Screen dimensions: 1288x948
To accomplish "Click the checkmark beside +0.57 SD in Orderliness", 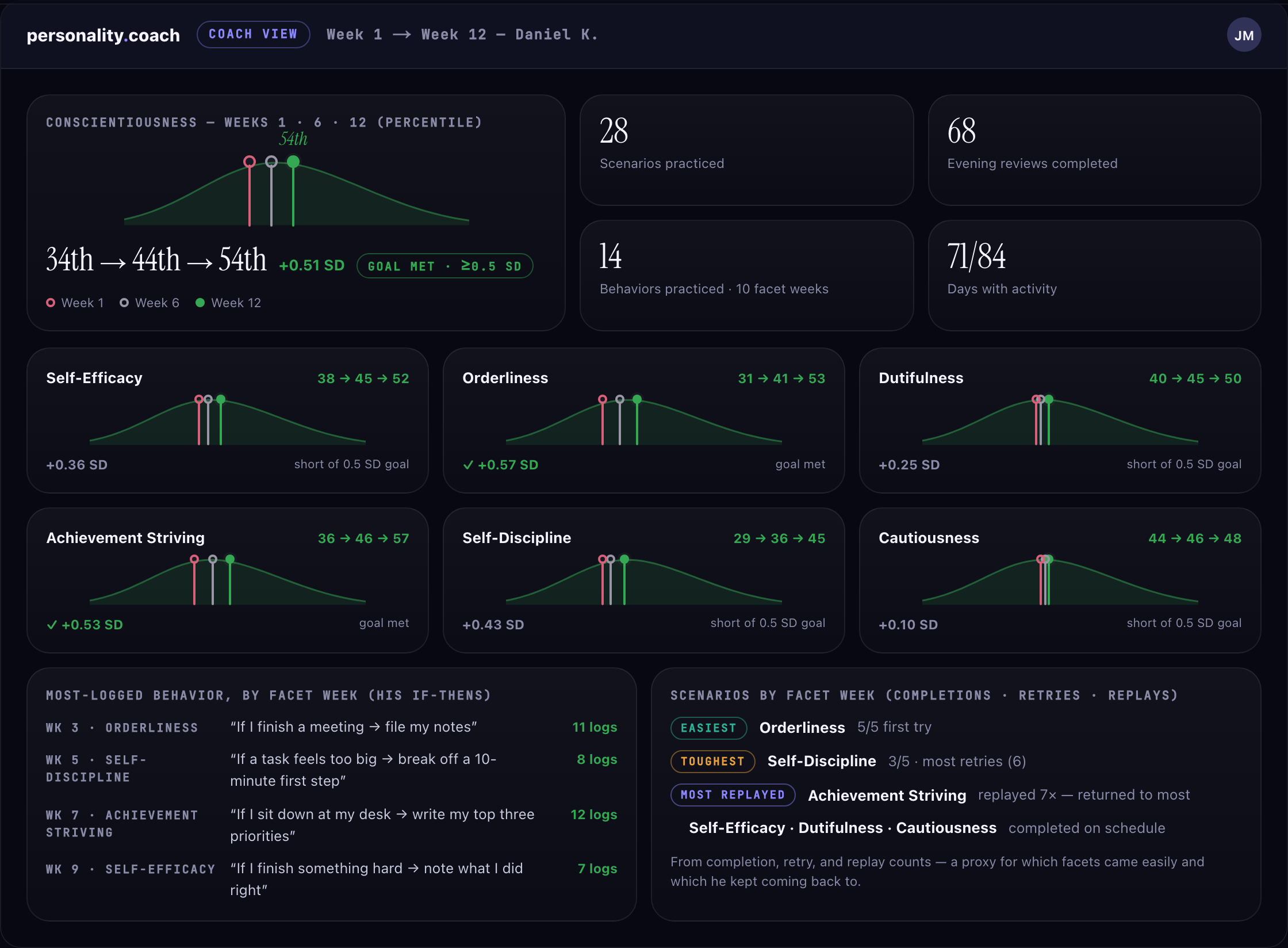I will [x=468, y=465].
